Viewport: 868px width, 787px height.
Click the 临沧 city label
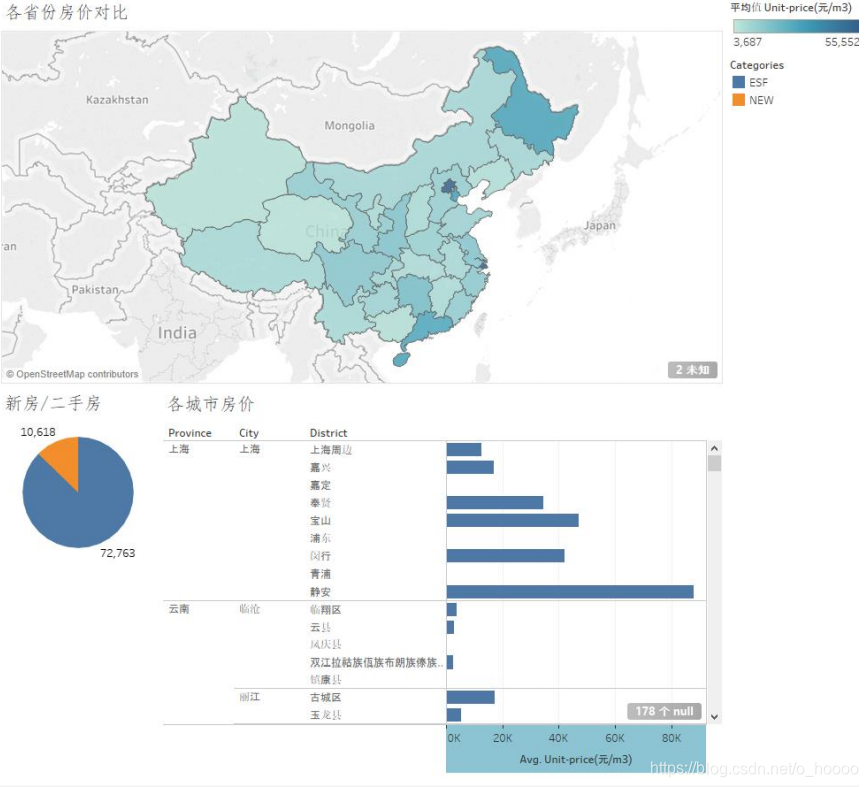point(249,609)
